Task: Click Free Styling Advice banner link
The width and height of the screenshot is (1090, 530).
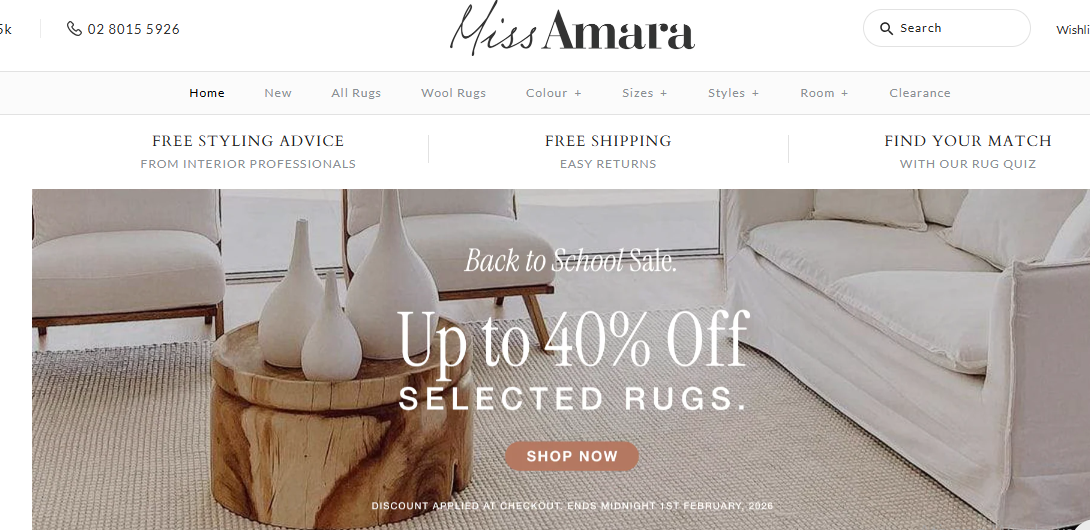Action: [x=248, y=152]
